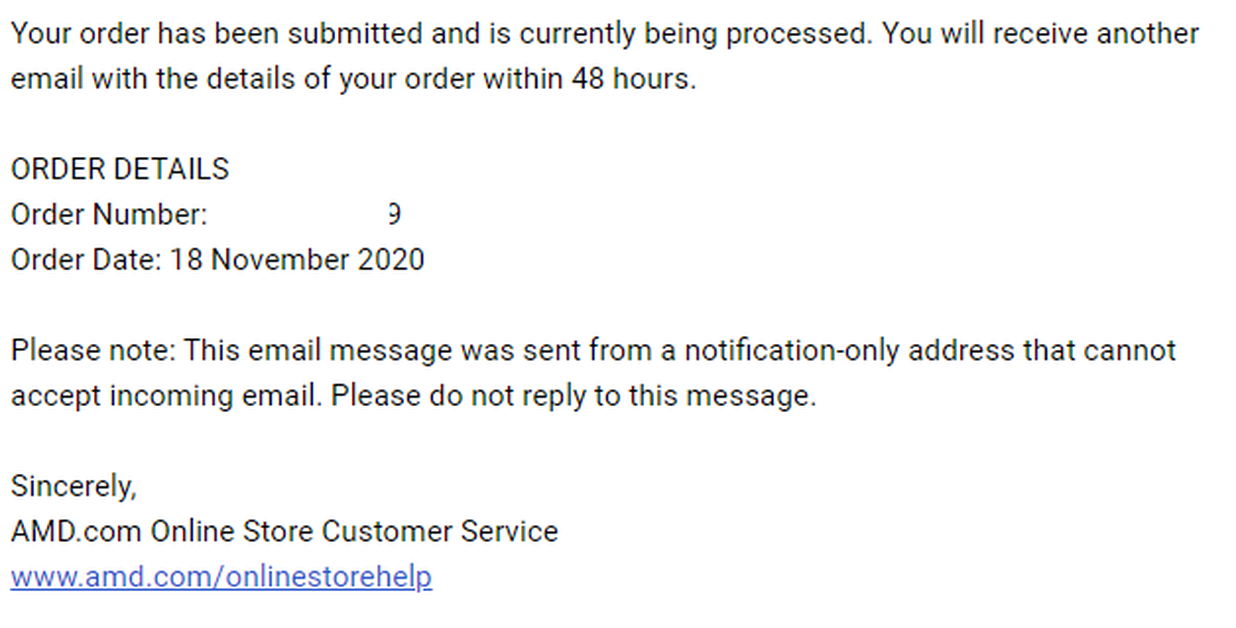Click "Please do not reply to this message."

point(574,396)
